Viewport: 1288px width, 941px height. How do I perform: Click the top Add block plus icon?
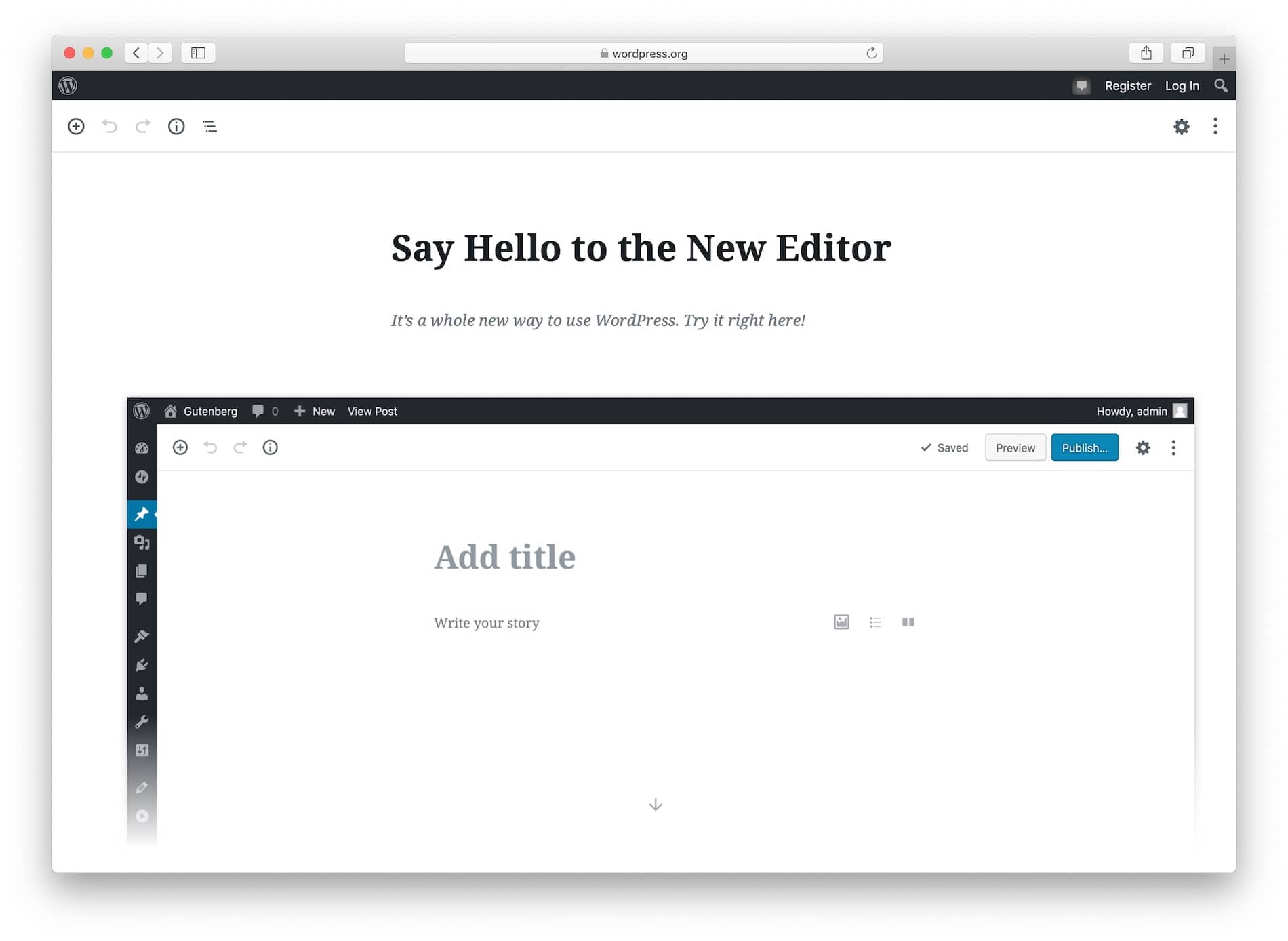tap(76, 126)
